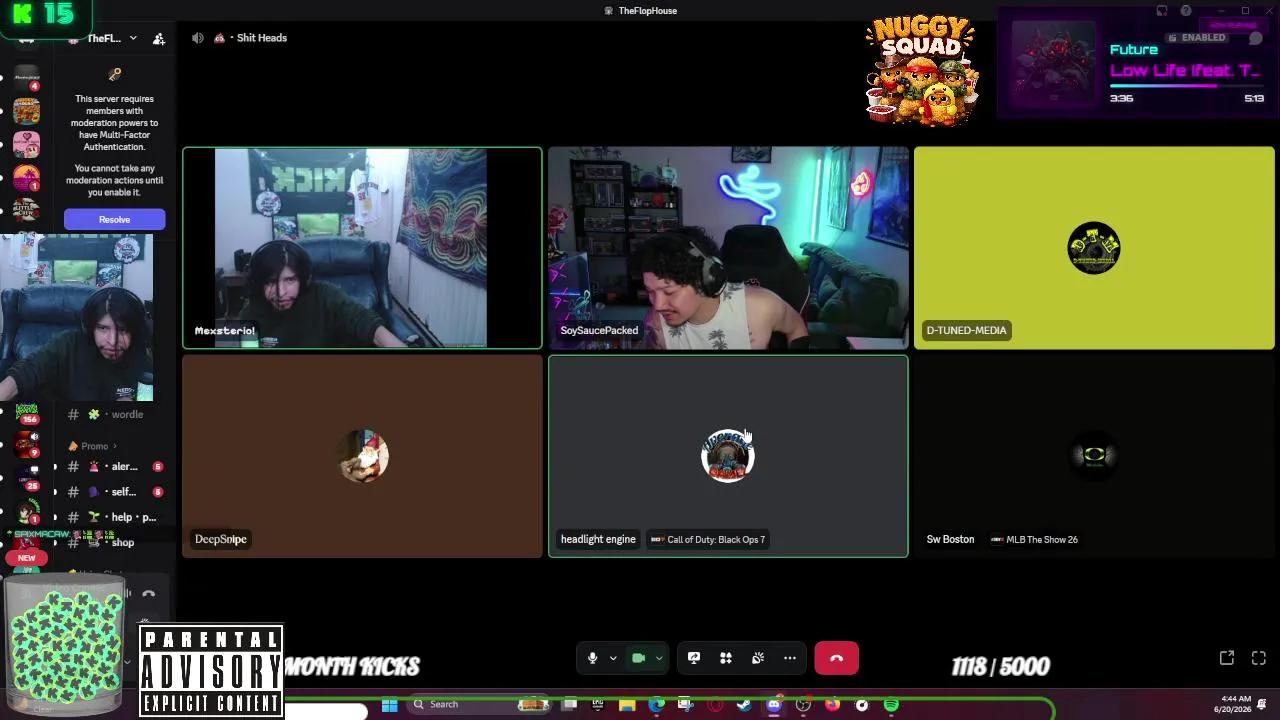
Task: Turn off the camera button
Action: point(638,658)
